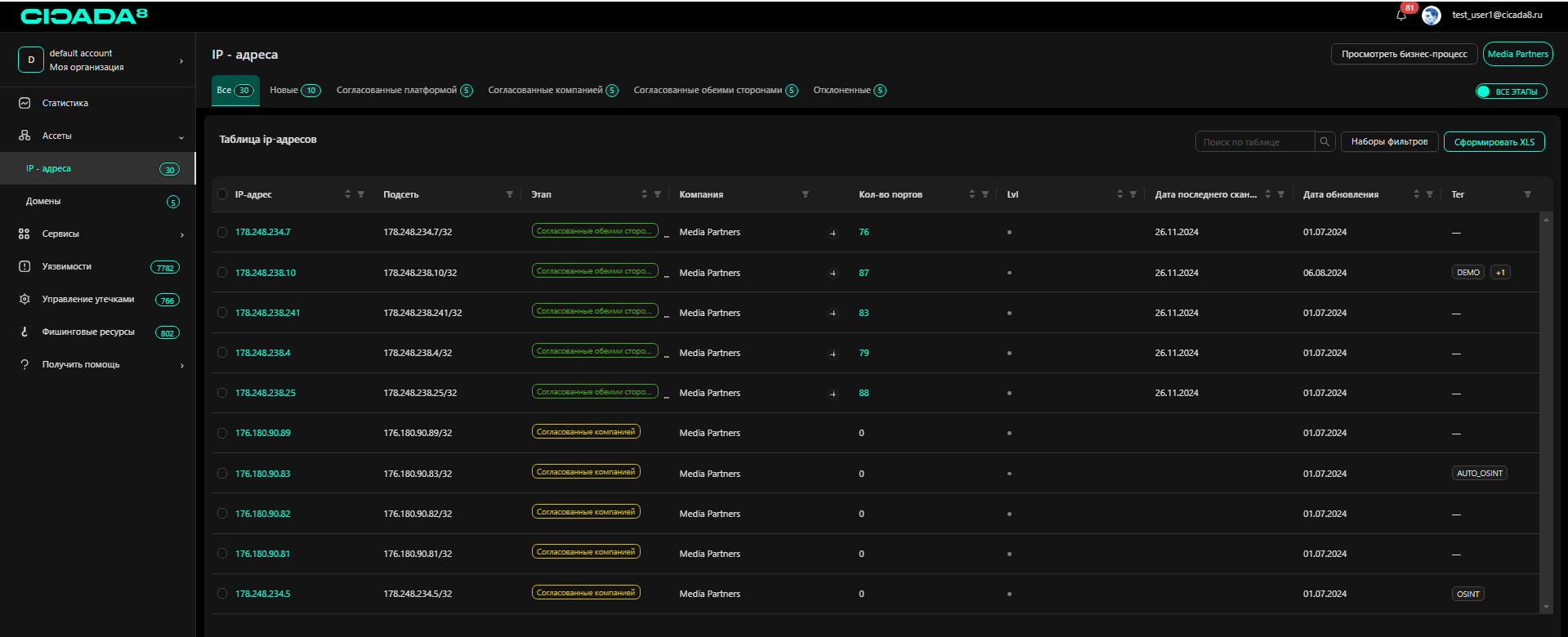
Task: Open the Статистика sidebar icon
Action: [25, 103]
